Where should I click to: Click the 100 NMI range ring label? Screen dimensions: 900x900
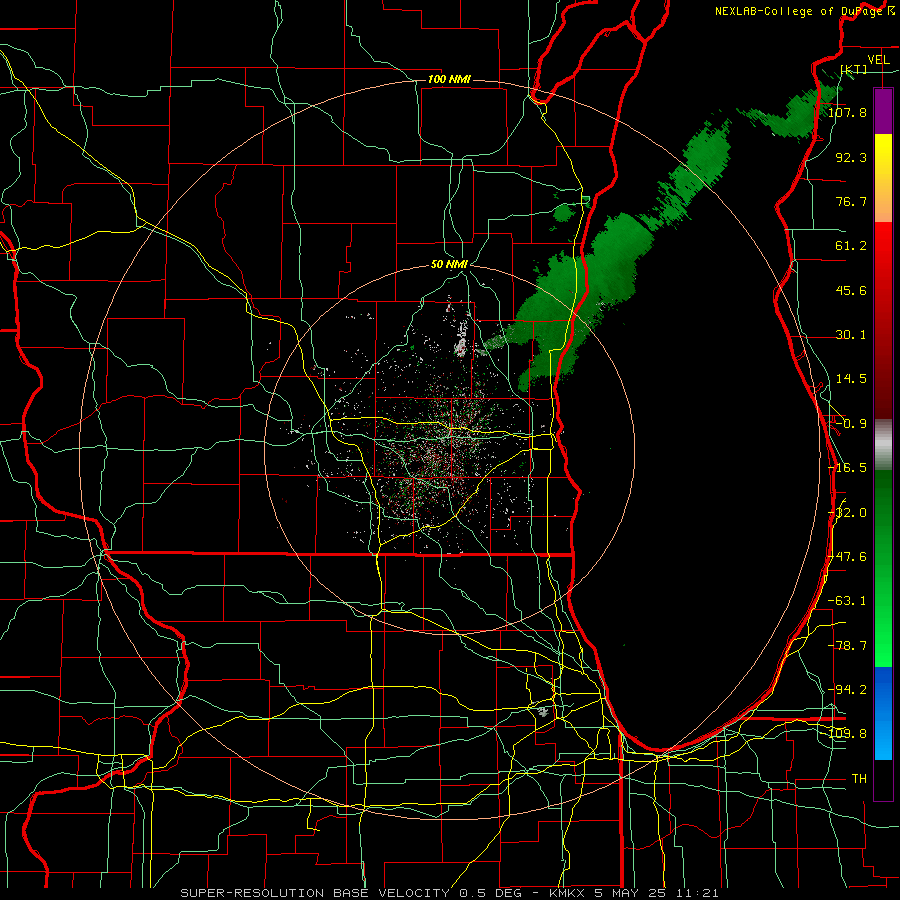pos(449,79)
